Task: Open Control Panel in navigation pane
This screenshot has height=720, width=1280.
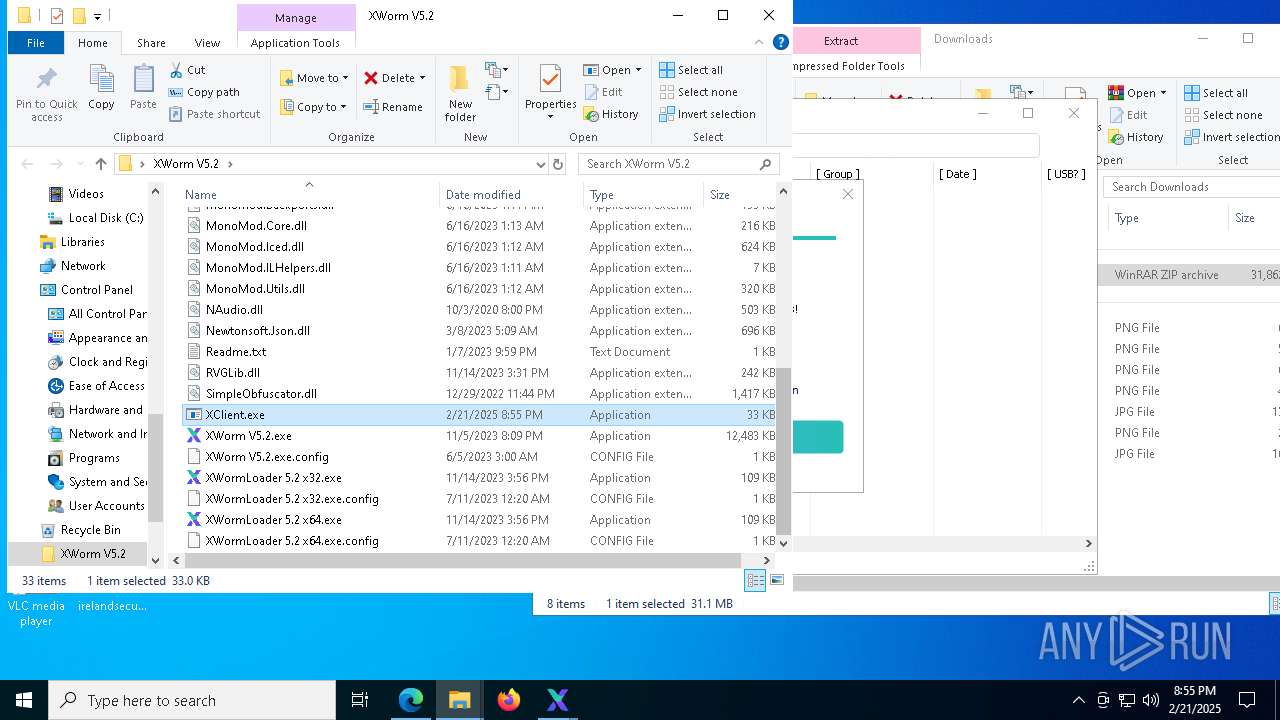Action: [x=96, y=290]
